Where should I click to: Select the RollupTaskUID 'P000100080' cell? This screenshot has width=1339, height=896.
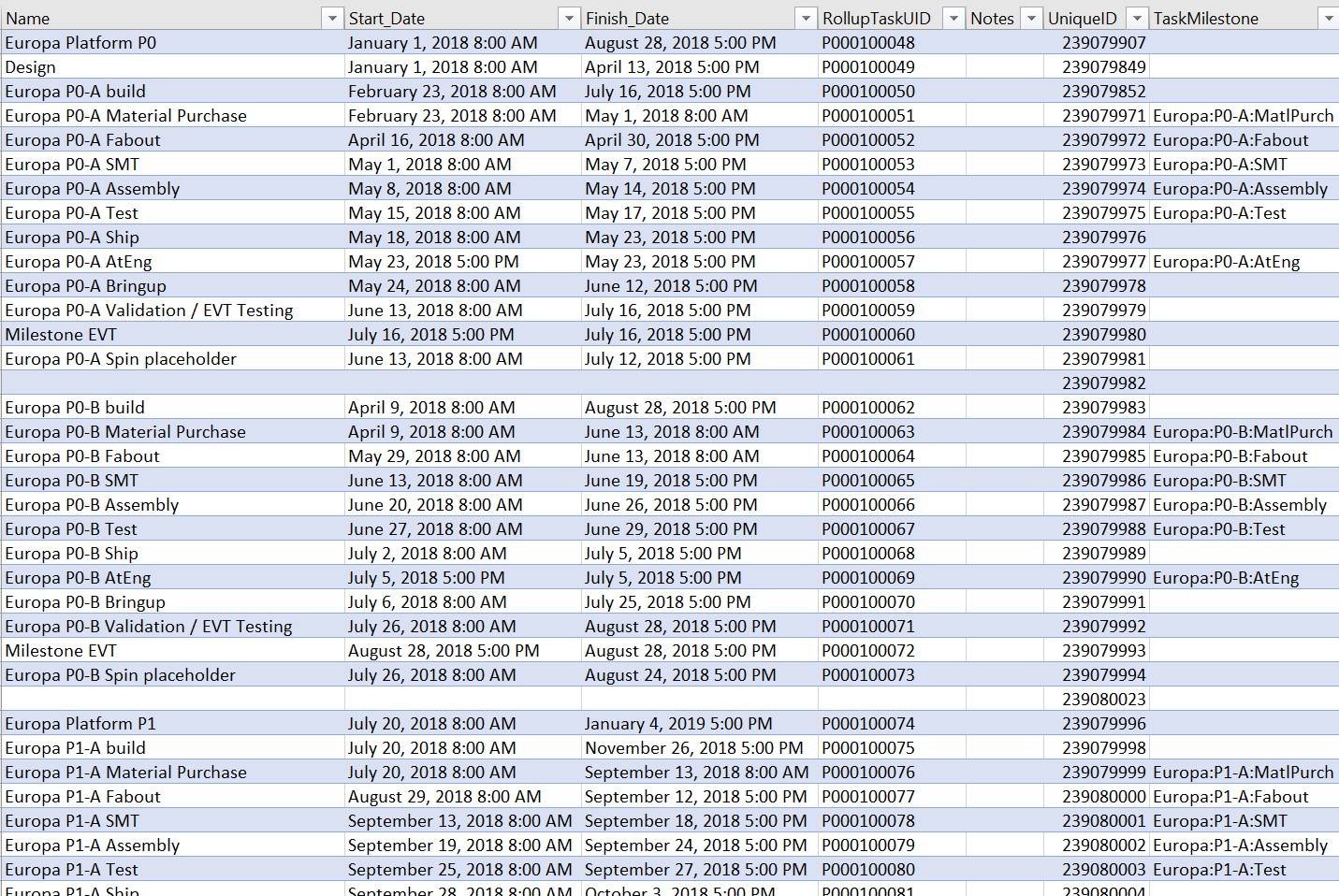[x=892, y=869]
